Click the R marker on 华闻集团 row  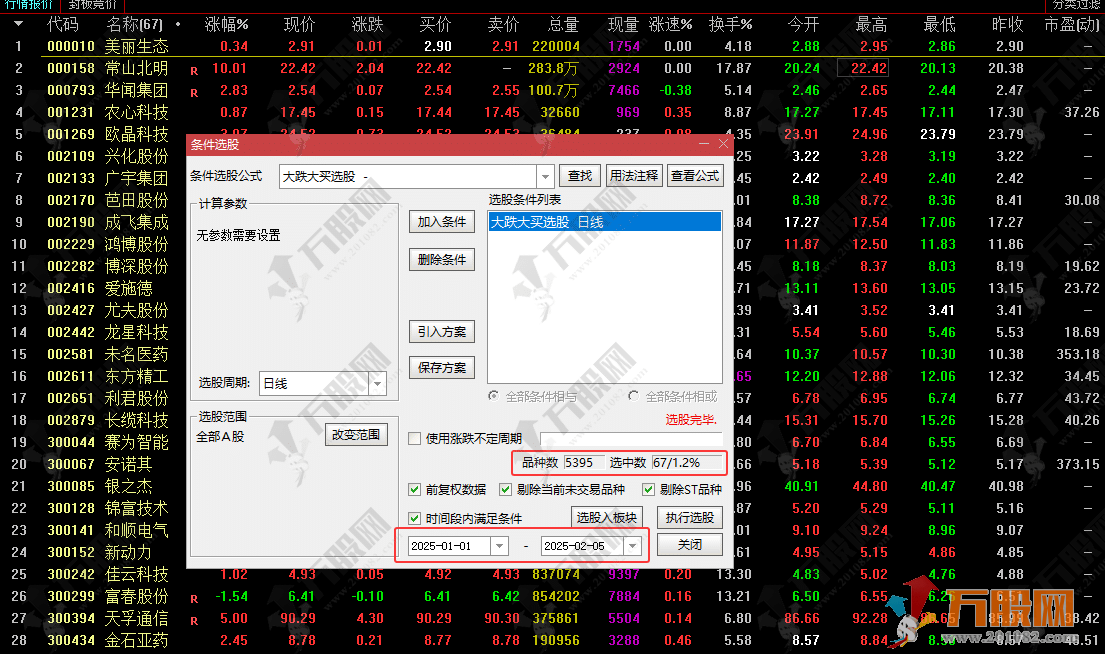(194, 92)
